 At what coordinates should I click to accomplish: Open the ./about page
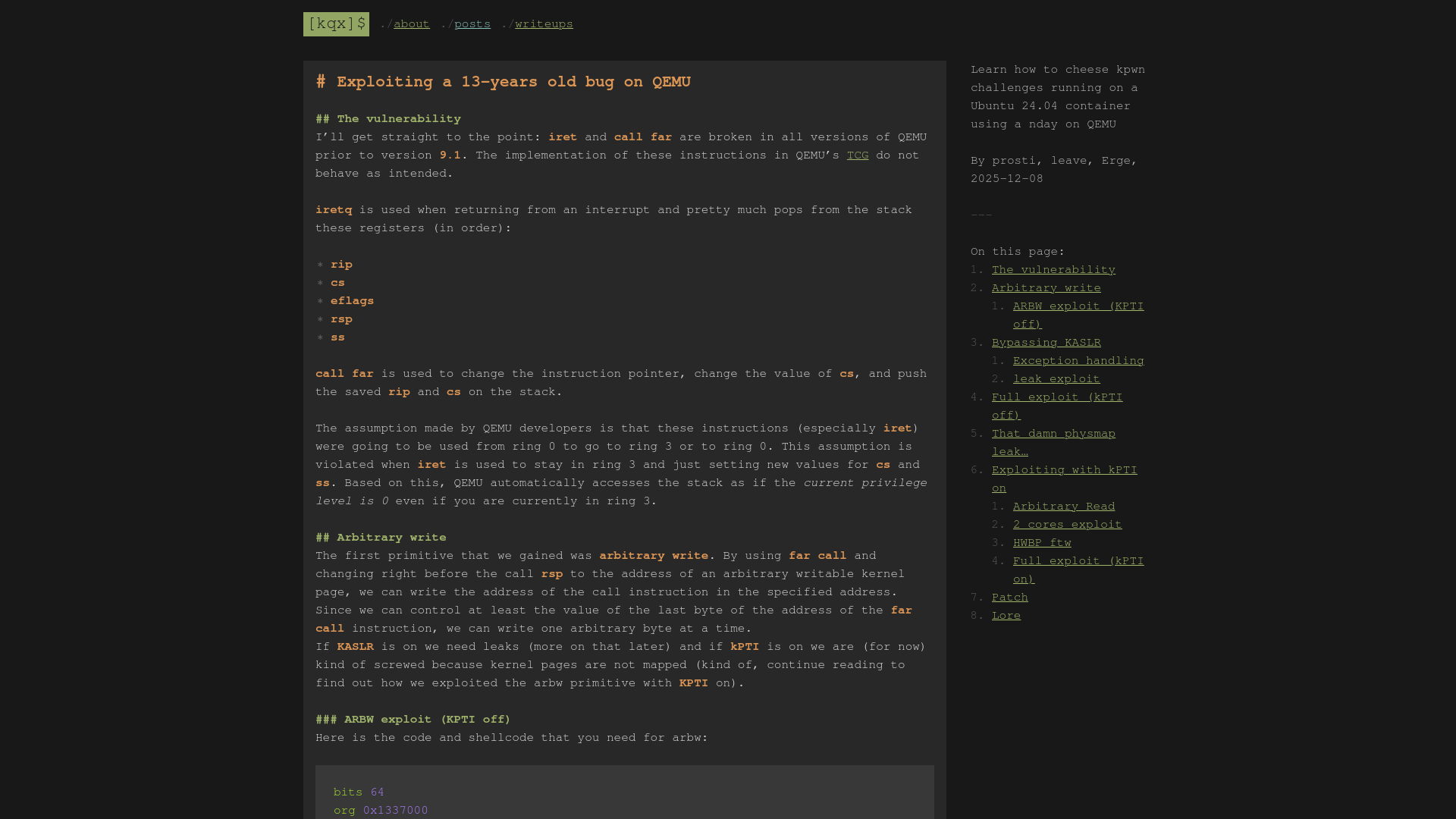click(x=411, y=24)
